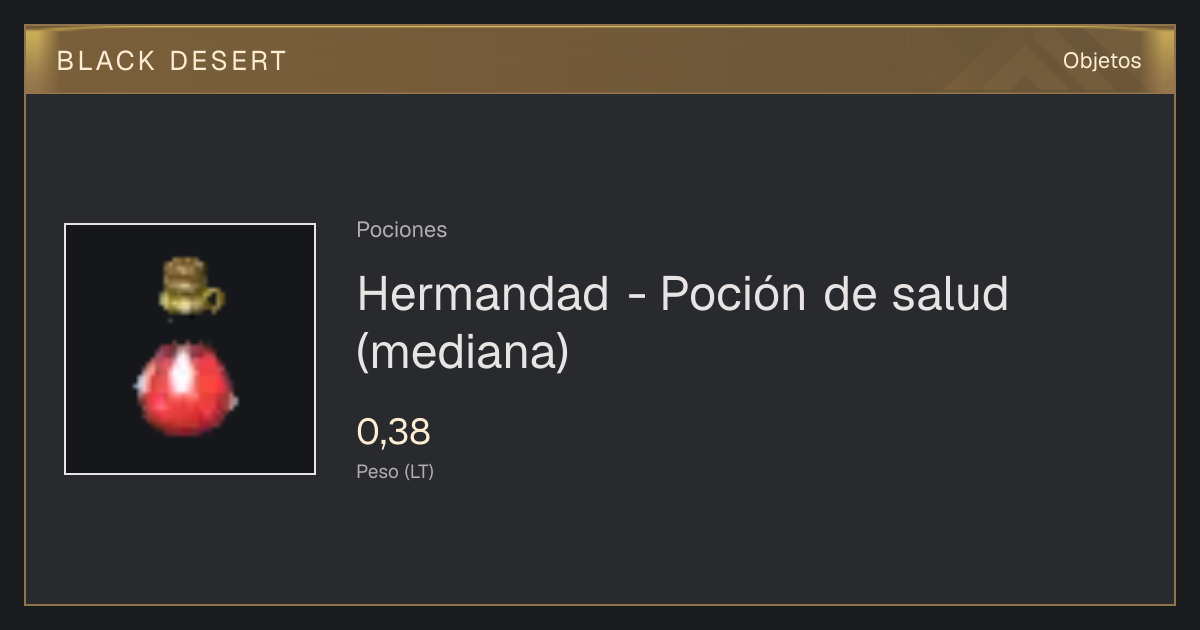Click the golden header banner bar

[x=600, y=60]
